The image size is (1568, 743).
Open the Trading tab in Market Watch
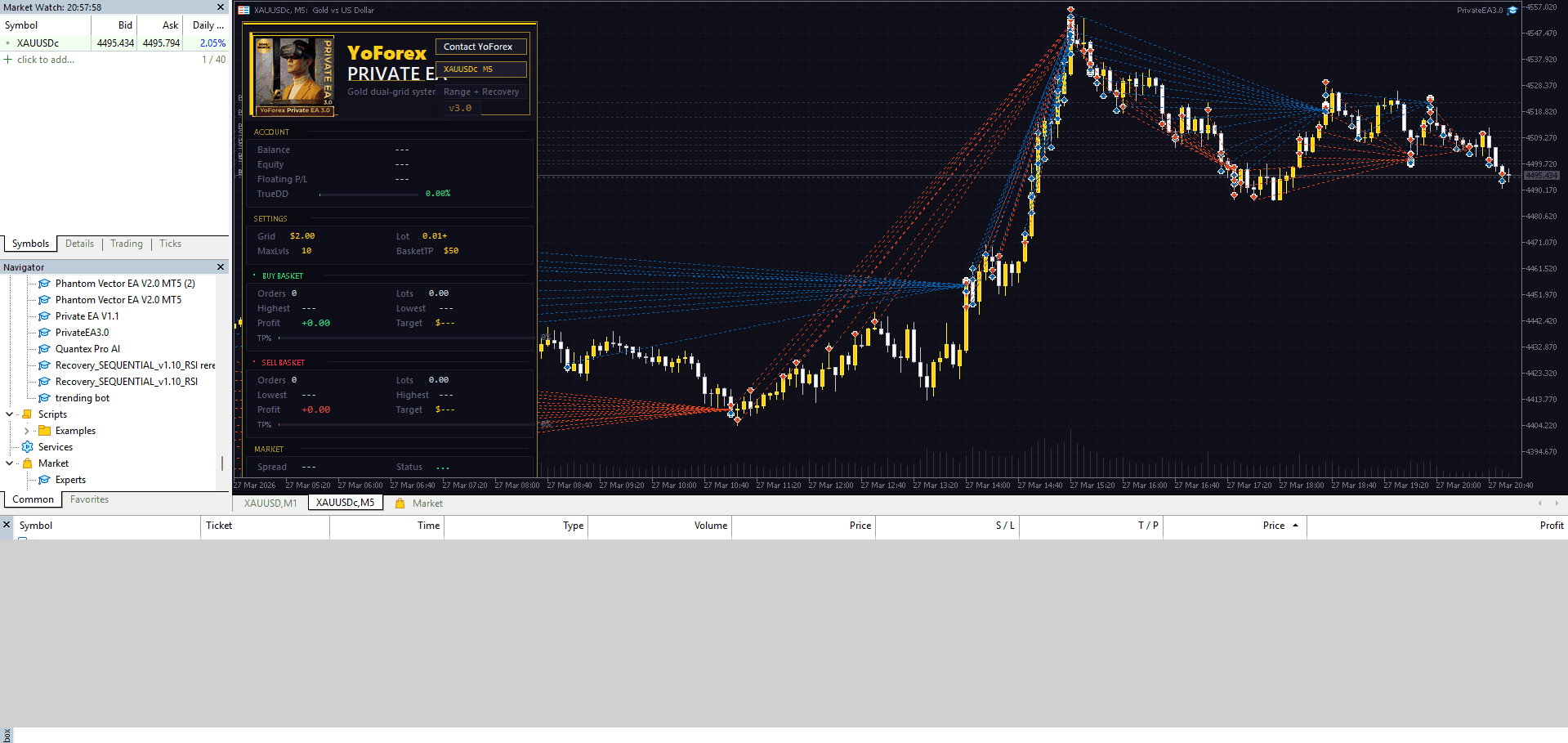tap(127, 244)
